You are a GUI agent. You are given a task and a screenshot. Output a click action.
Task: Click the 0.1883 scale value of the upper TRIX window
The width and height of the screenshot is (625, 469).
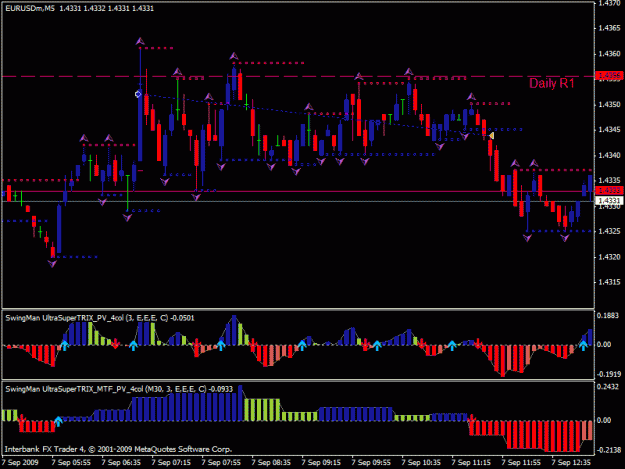[609, 316]
